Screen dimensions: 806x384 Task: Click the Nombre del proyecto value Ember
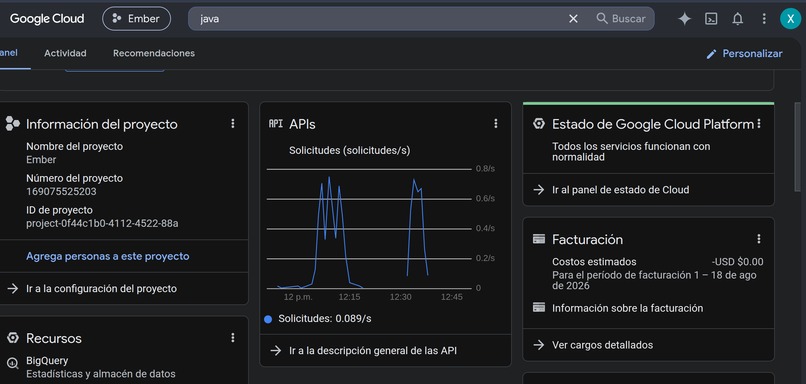coord(41,160)
